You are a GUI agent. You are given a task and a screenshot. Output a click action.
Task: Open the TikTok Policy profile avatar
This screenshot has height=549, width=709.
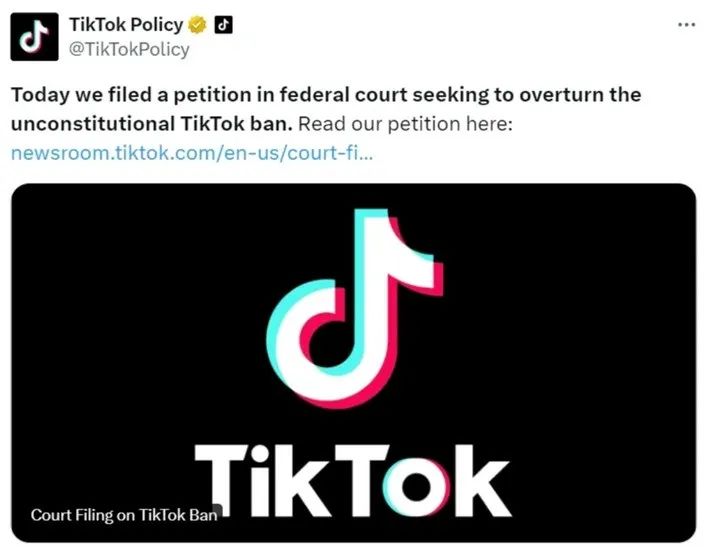coord(34,37)
